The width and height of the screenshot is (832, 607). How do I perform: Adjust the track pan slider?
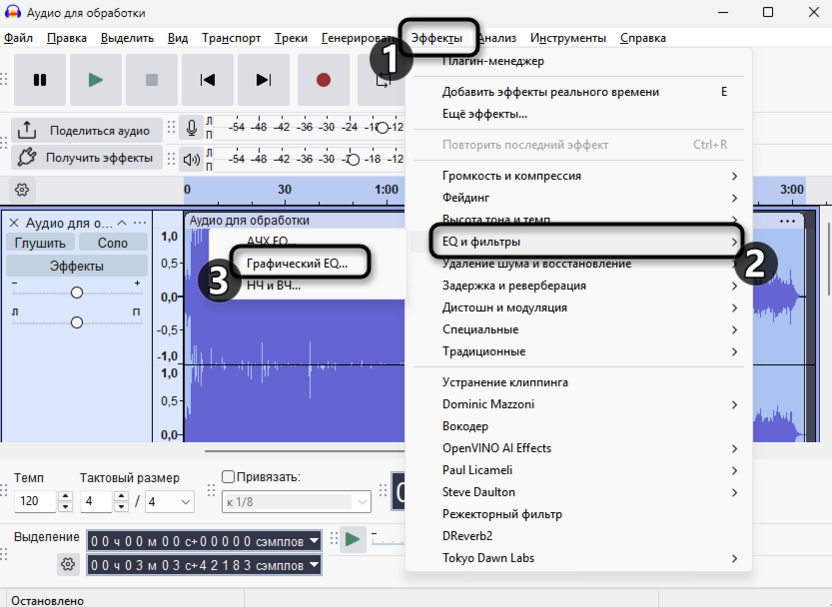(77, 322)
